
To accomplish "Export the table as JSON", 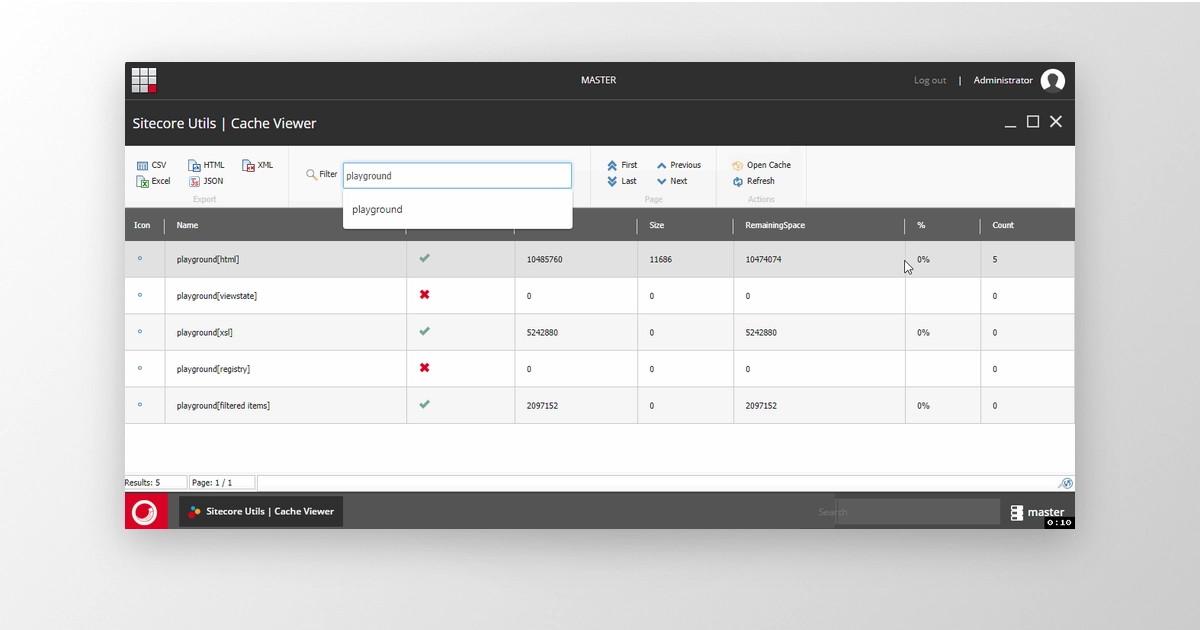I will pyautogui.click(x=206, y=181).
